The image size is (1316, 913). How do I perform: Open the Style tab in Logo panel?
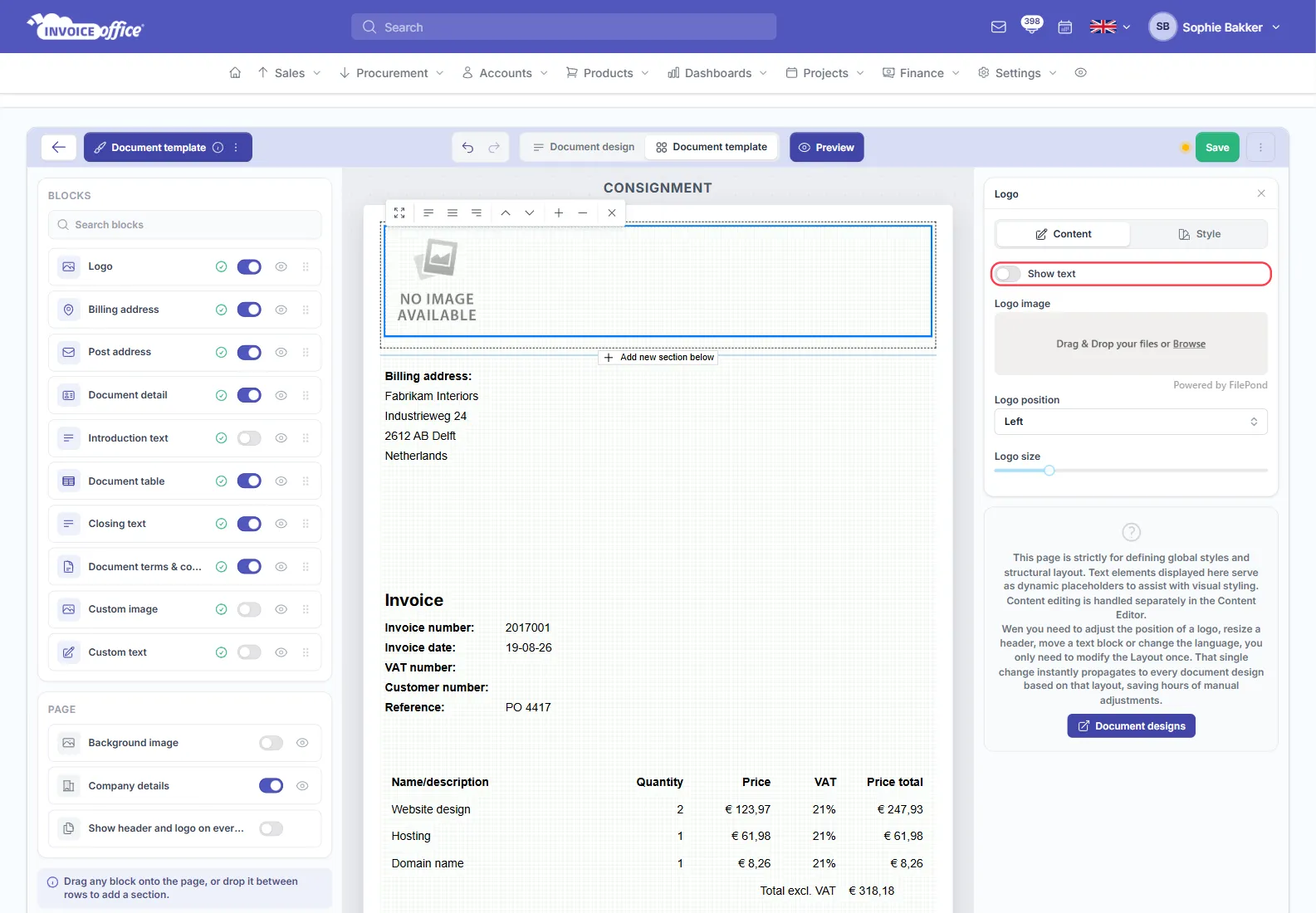pyautogui.click(x=1199, y=234)
